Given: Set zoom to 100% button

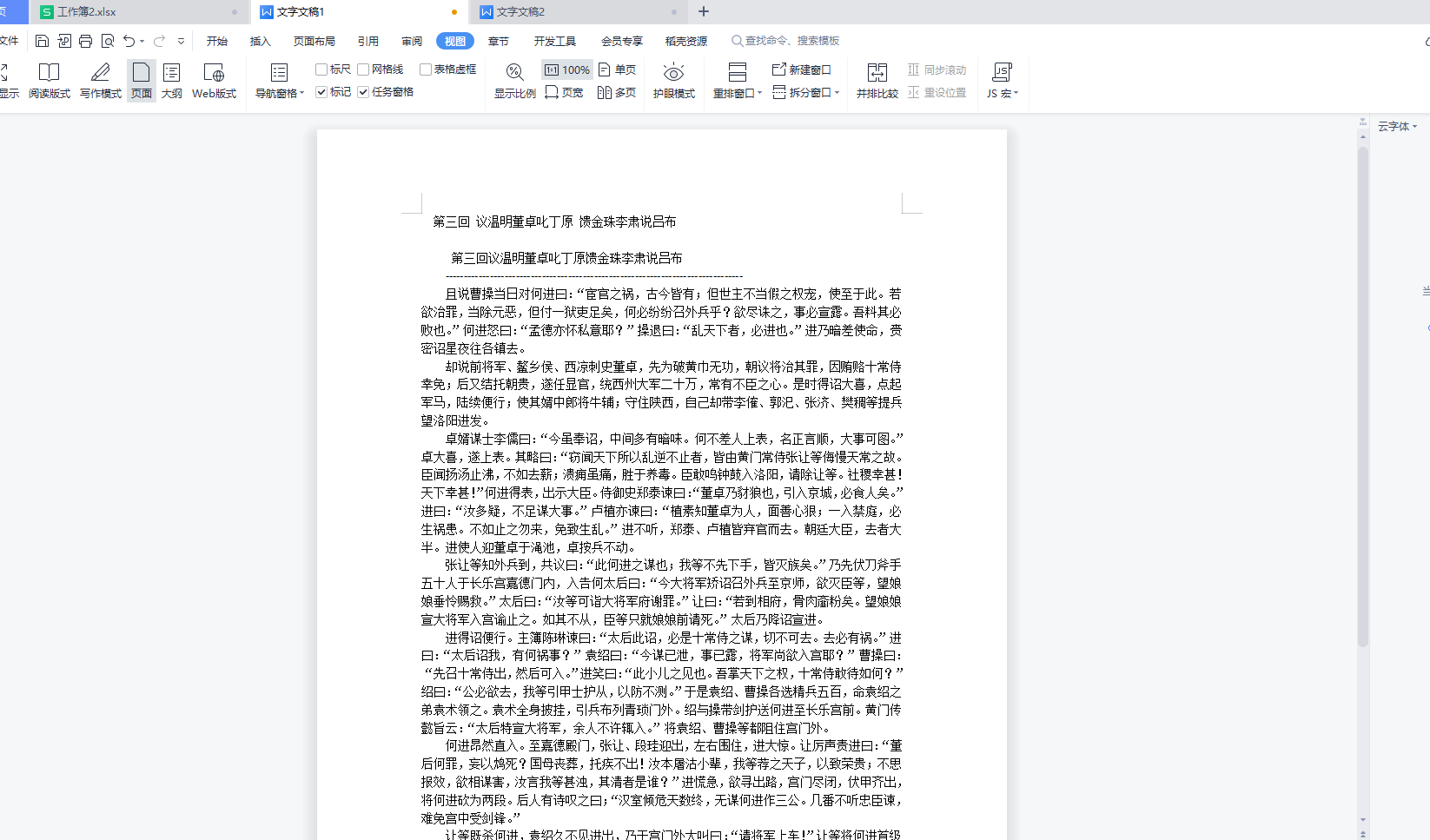Looking at the screenshot, I should pyautogui.click(x=567, y=69).
